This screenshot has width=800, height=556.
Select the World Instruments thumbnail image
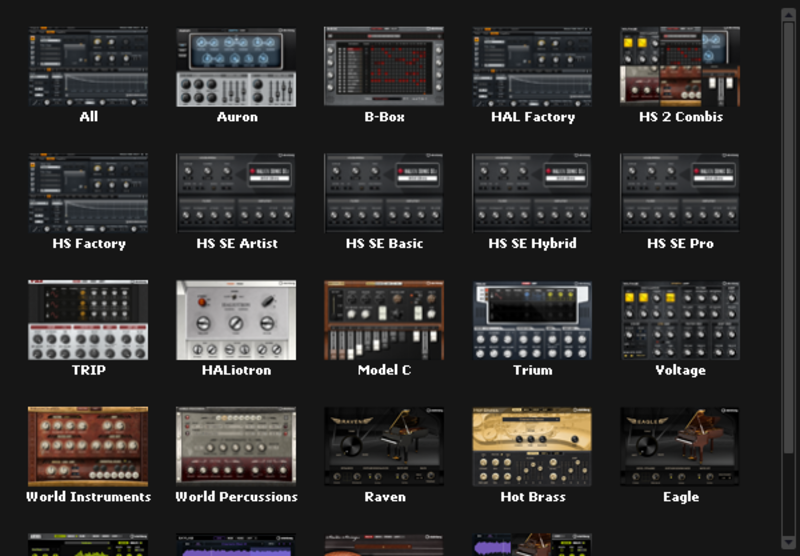click(88, 446)
